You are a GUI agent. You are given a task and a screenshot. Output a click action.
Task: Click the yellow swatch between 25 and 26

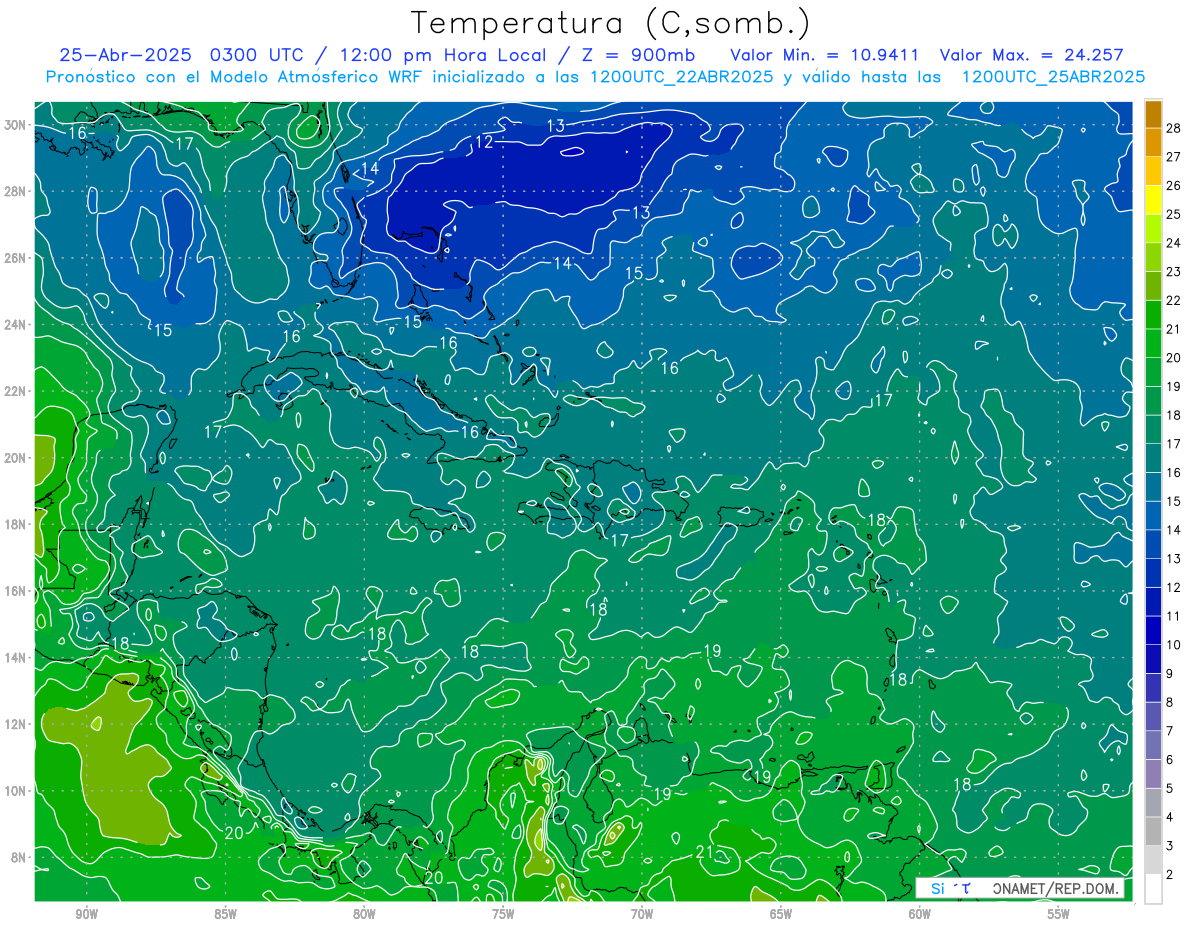(x=1153, y=200)
